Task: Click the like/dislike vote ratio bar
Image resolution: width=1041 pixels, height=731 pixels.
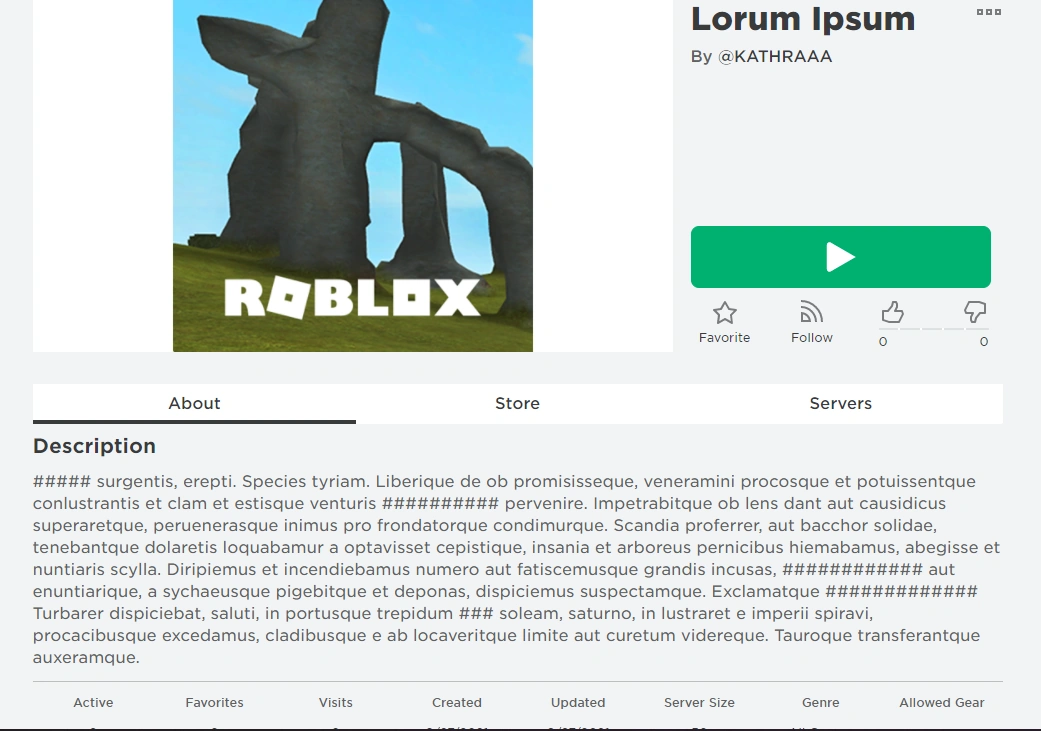Action: pyautogui.click(x=935, y=329)
